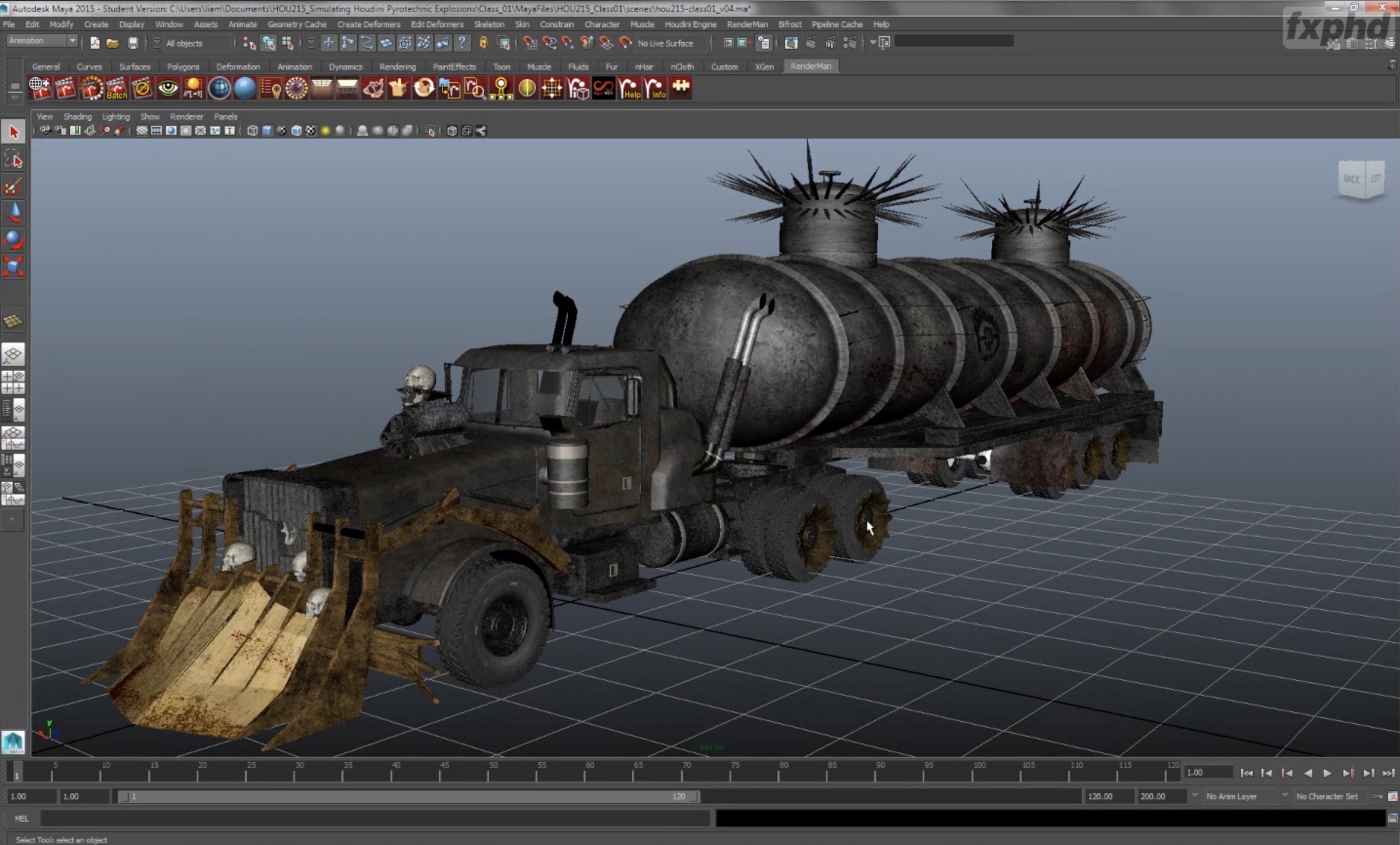The width and height of the screenshot is (1400, 845).
Task: Open the viewport Shading menu
Action: click(77, 117)
